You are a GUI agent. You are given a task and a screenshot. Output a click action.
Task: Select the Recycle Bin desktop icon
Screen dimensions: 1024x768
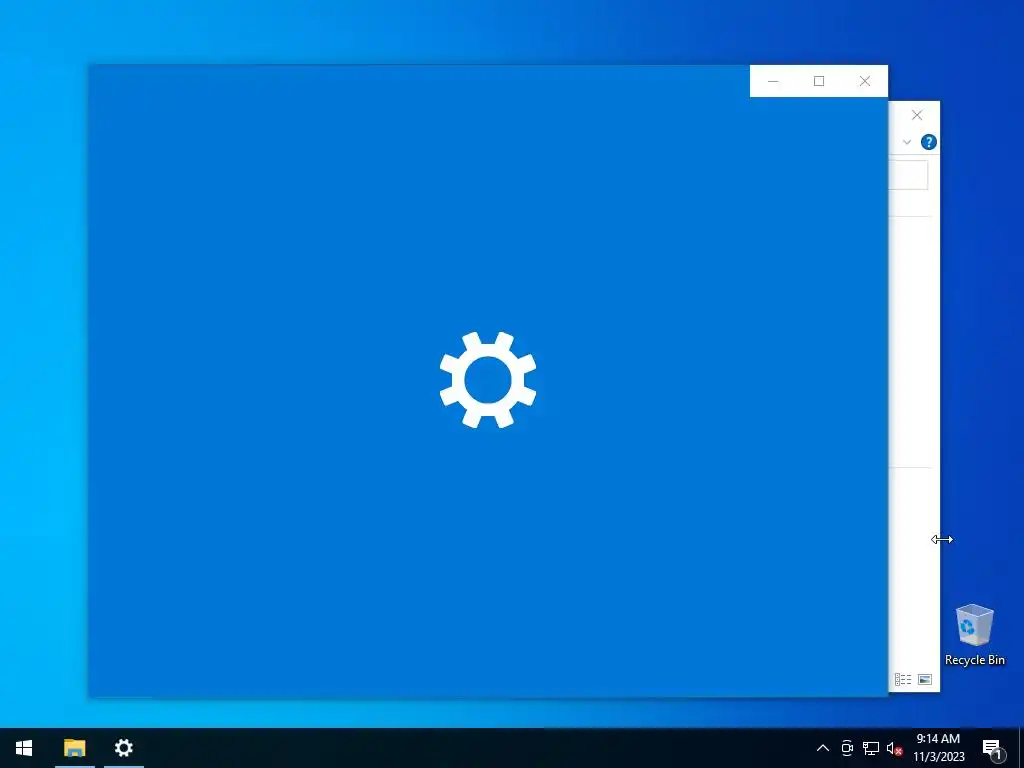[x=974, y=634]
